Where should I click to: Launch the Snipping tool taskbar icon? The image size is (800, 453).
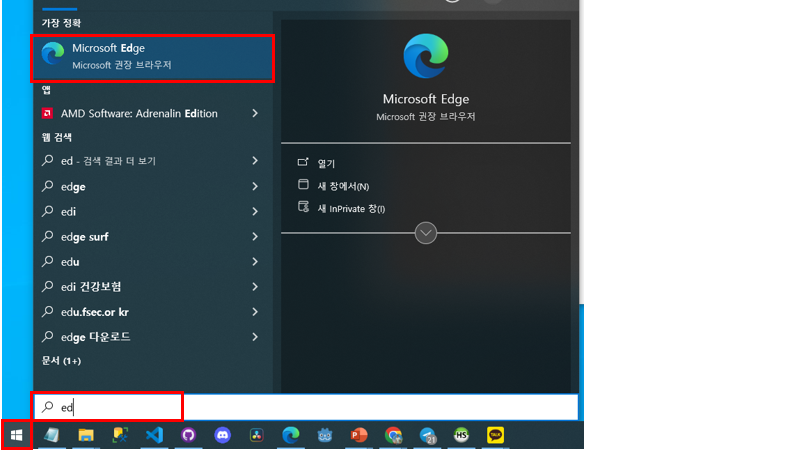120,435
